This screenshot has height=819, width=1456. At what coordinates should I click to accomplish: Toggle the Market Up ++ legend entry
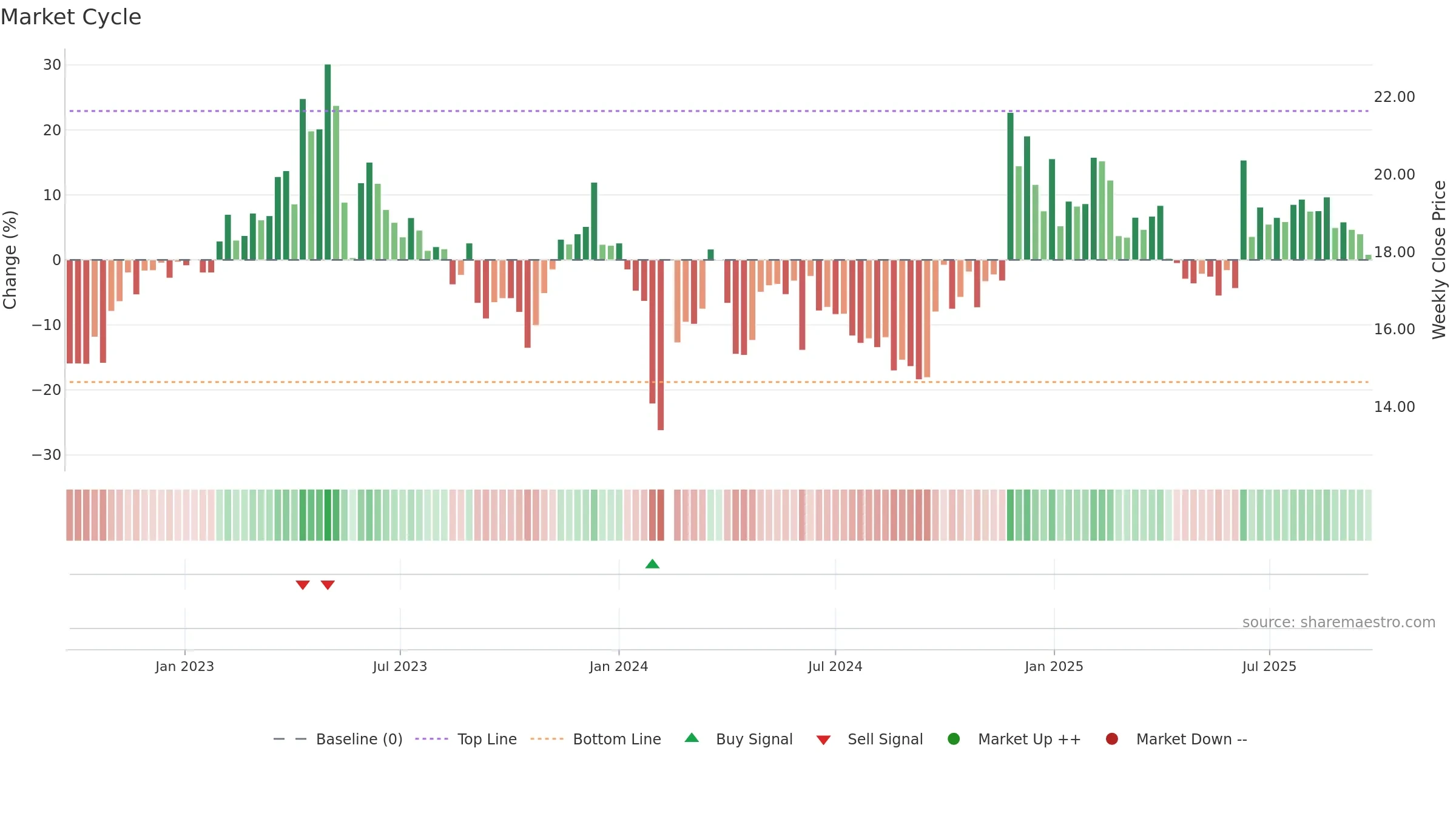(x=1014, y=739)
